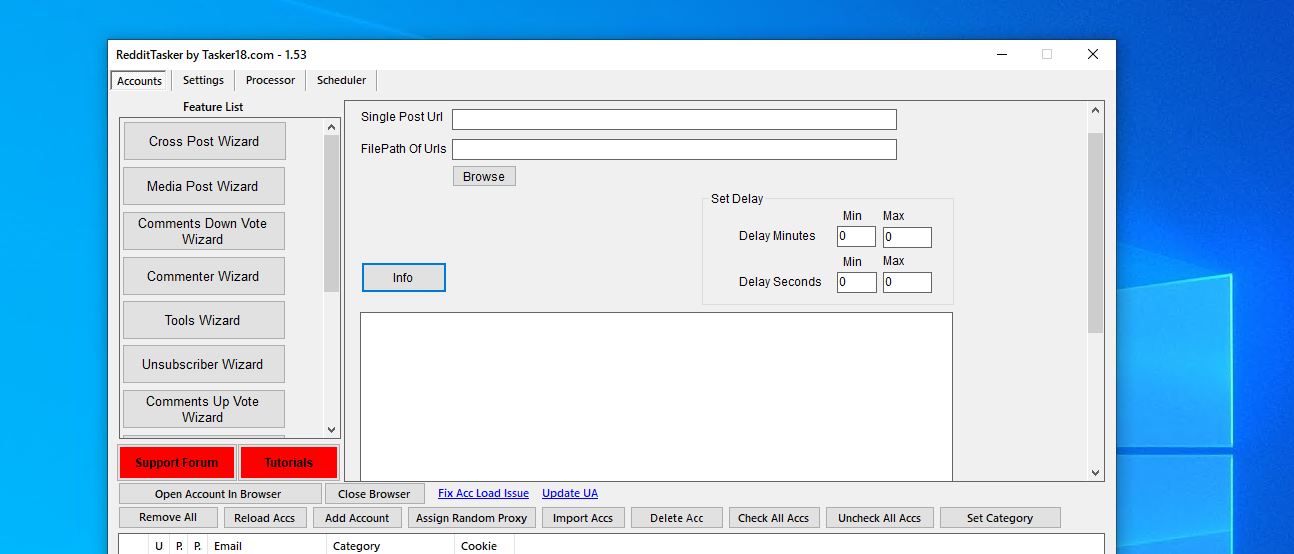Click main panel scroll down arrow
This screenshot has width=1294, height=554.
click(1096, 473)
